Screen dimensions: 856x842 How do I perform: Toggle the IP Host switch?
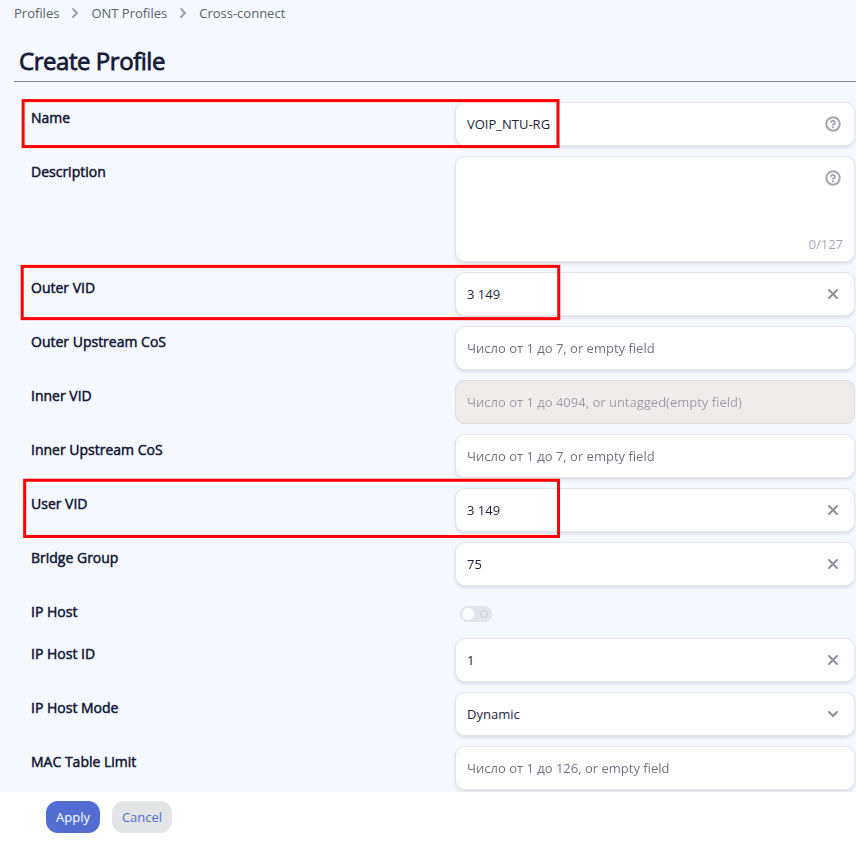476,614
